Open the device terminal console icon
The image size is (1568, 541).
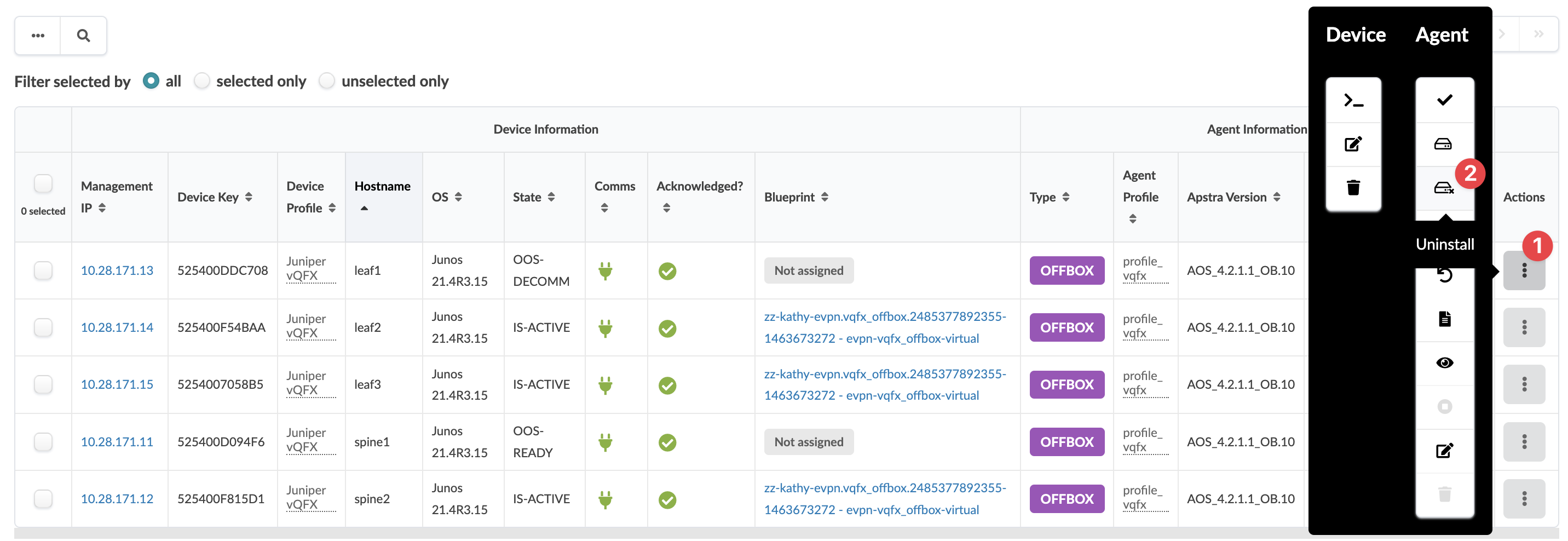coord(1352,100)
